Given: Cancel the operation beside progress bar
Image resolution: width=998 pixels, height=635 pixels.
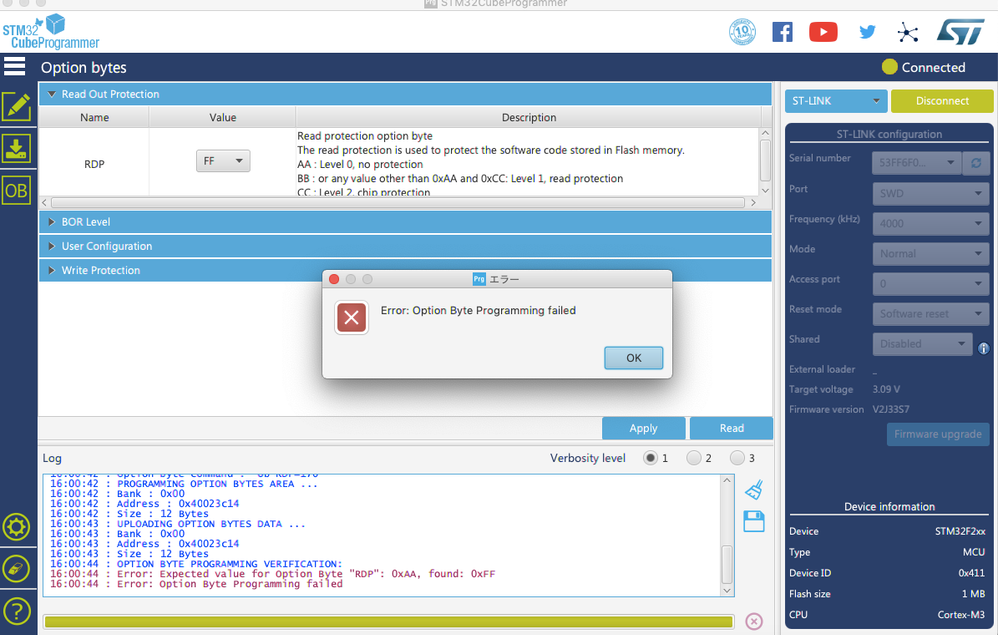Looking at the screenshot, I should click(754, 621).
